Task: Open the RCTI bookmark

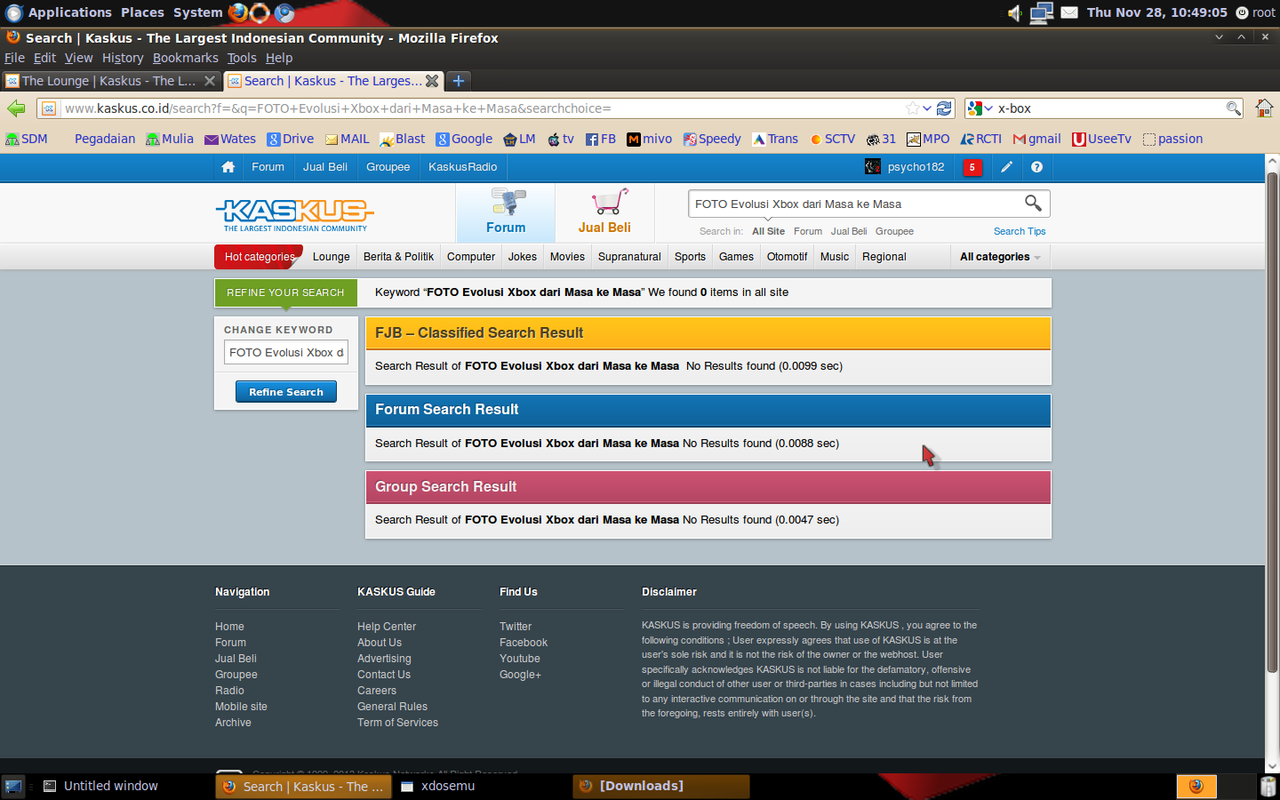Action: [981, 139]
